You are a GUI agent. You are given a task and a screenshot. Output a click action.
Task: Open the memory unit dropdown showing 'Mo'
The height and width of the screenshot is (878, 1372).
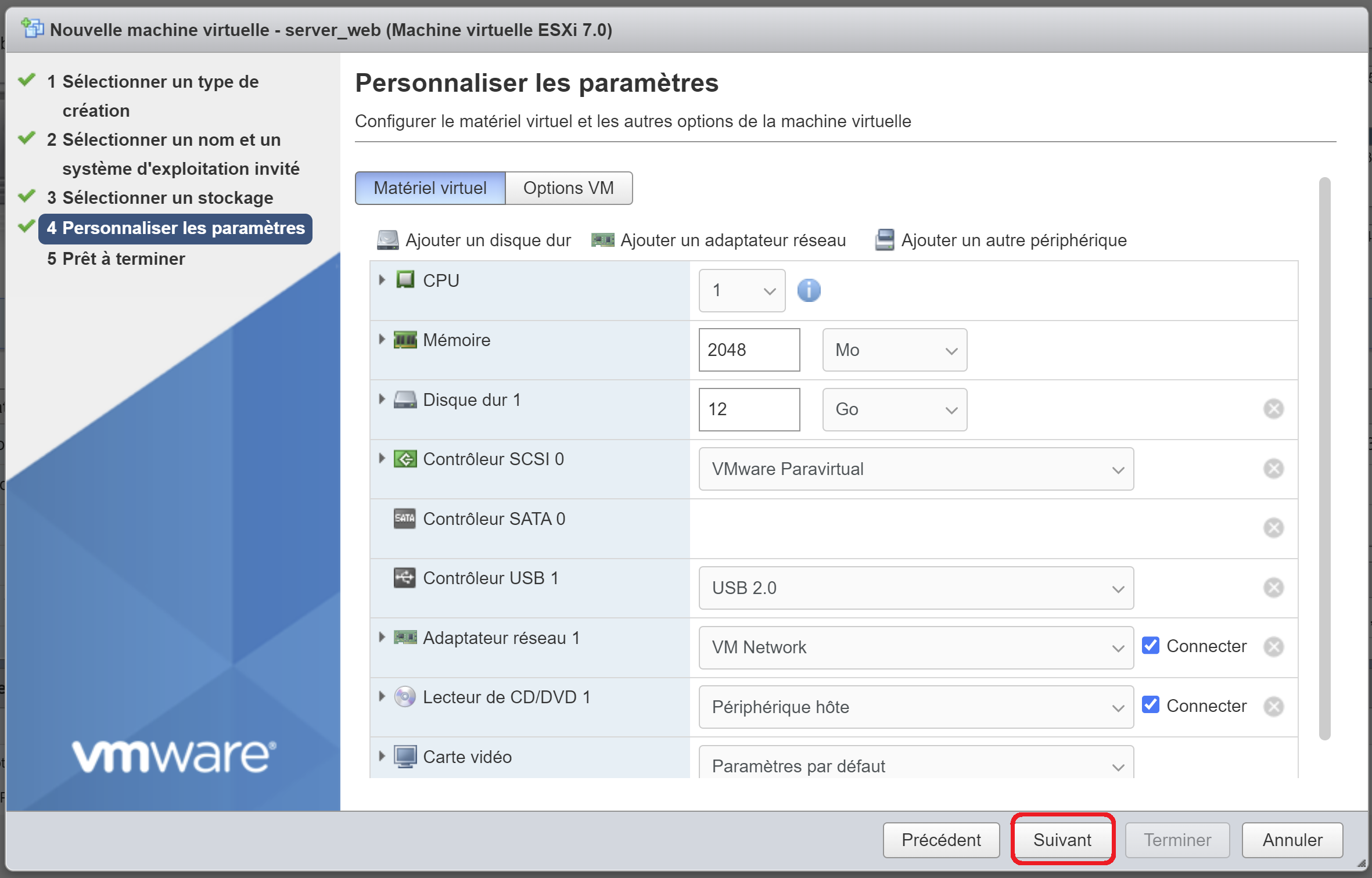893,350
